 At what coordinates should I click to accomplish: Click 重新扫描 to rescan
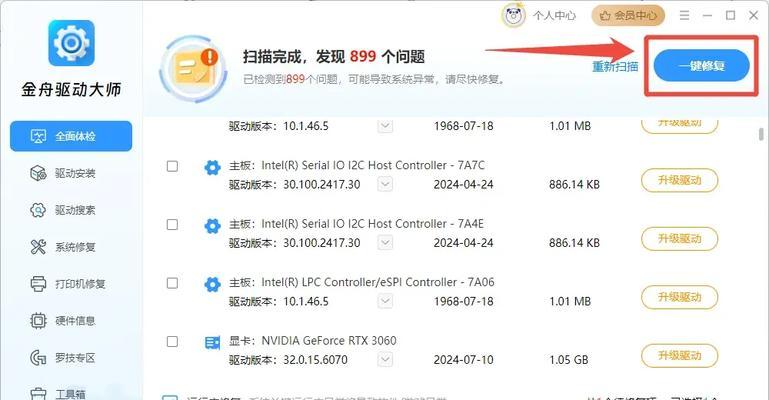(x=615, y=66)
